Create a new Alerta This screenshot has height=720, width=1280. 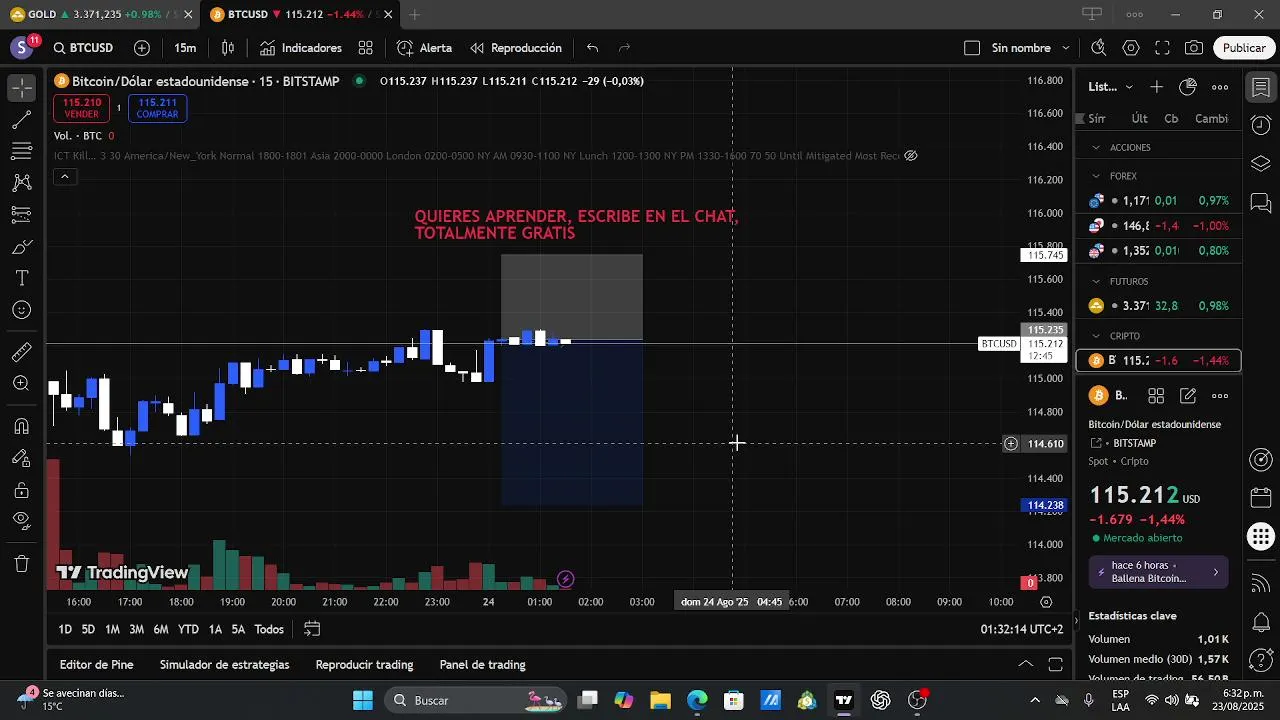click(424, 48)
